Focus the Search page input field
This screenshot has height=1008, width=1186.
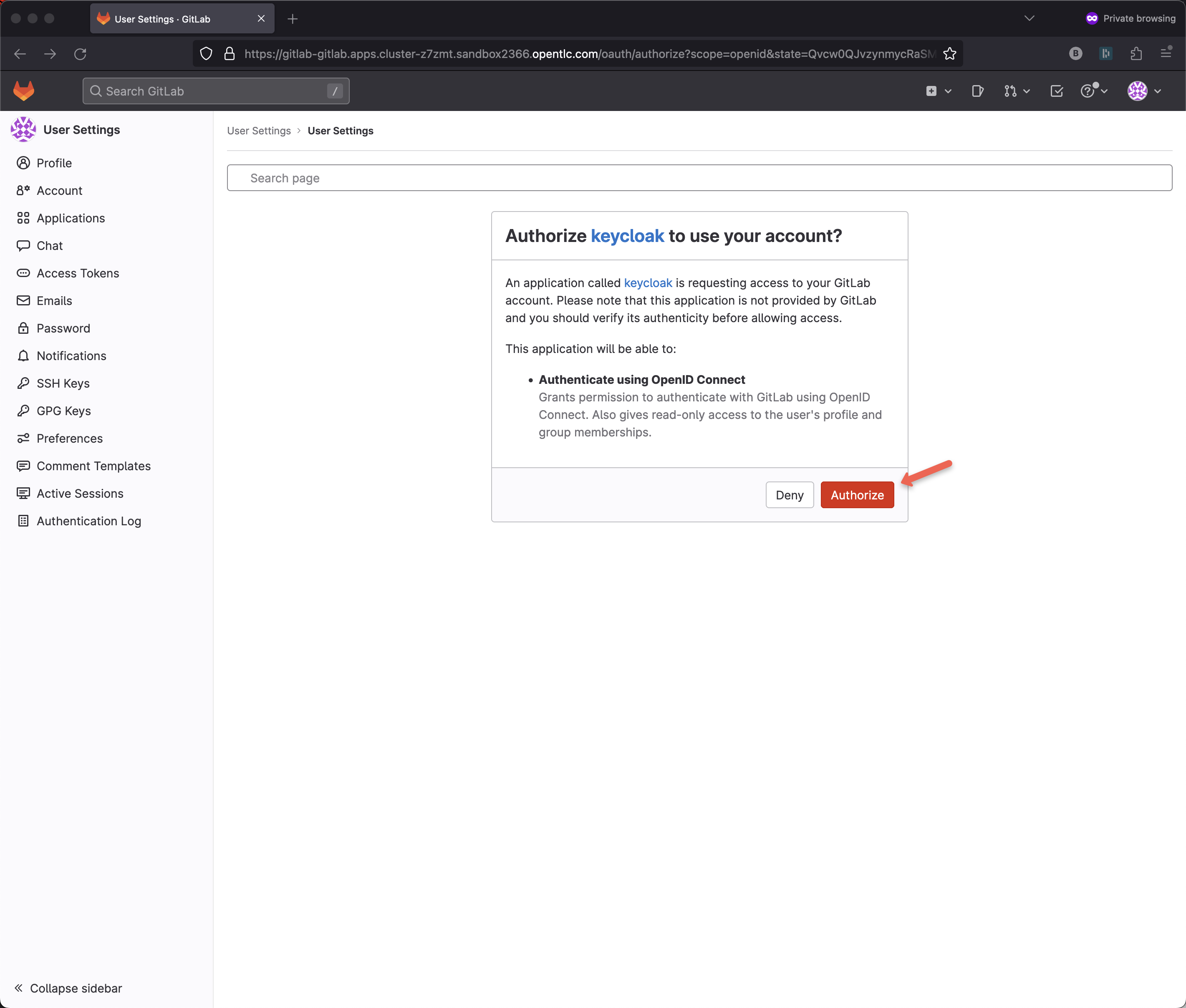point(699,178)
